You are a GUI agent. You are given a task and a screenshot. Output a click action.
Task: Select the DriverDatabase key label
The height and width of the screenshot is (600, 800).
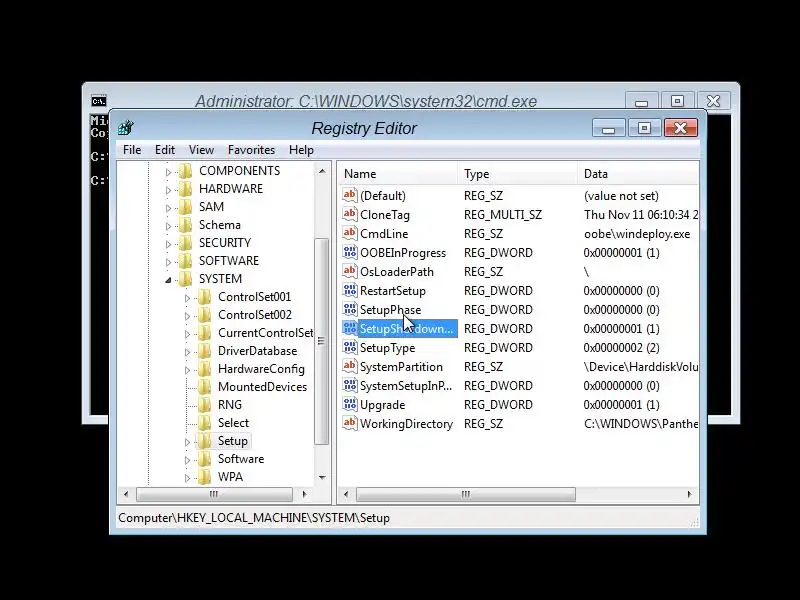(x=257, y=351)
